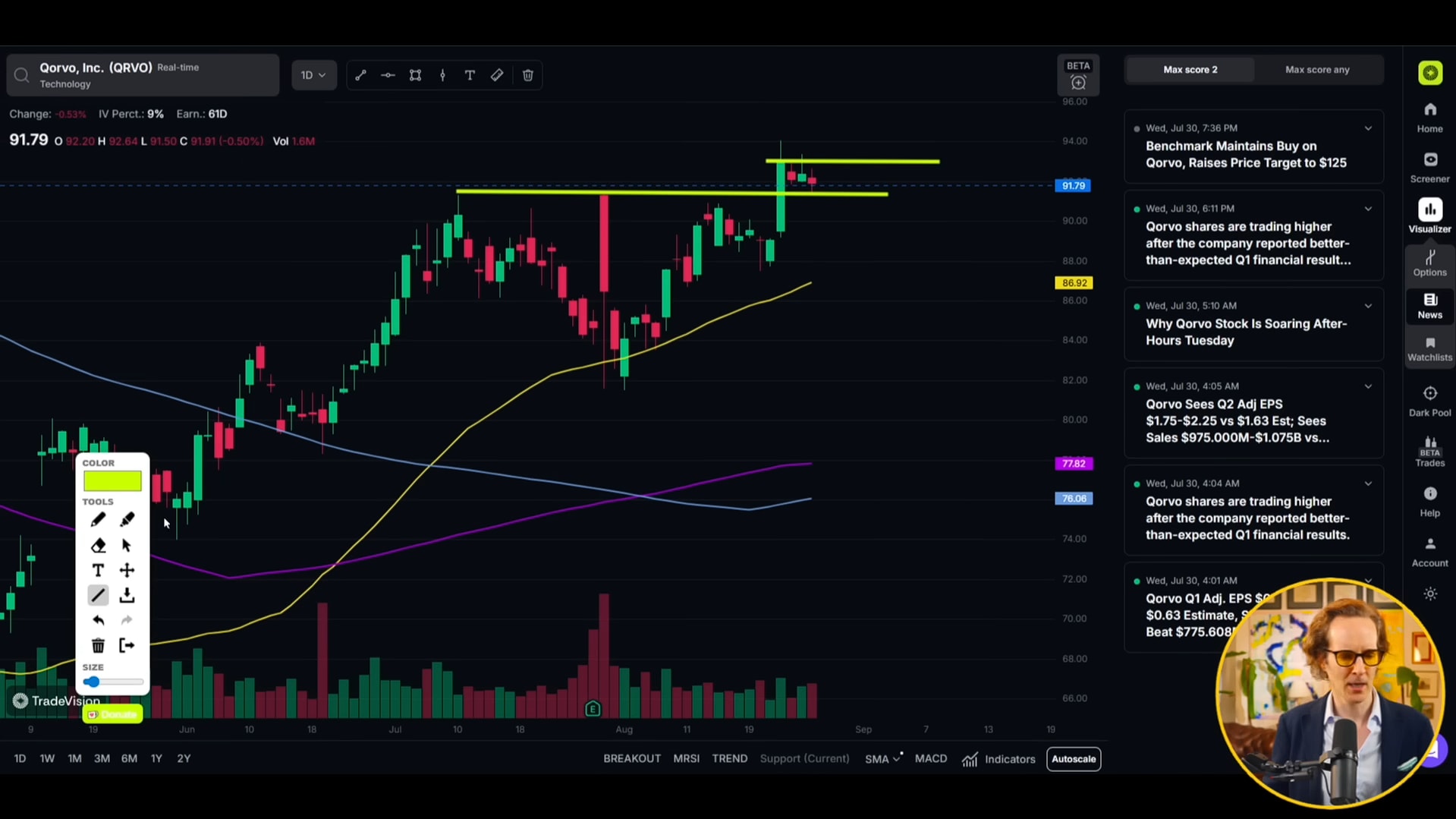Set chart range to 1M

pyautogui.click(x=74, y=758)
